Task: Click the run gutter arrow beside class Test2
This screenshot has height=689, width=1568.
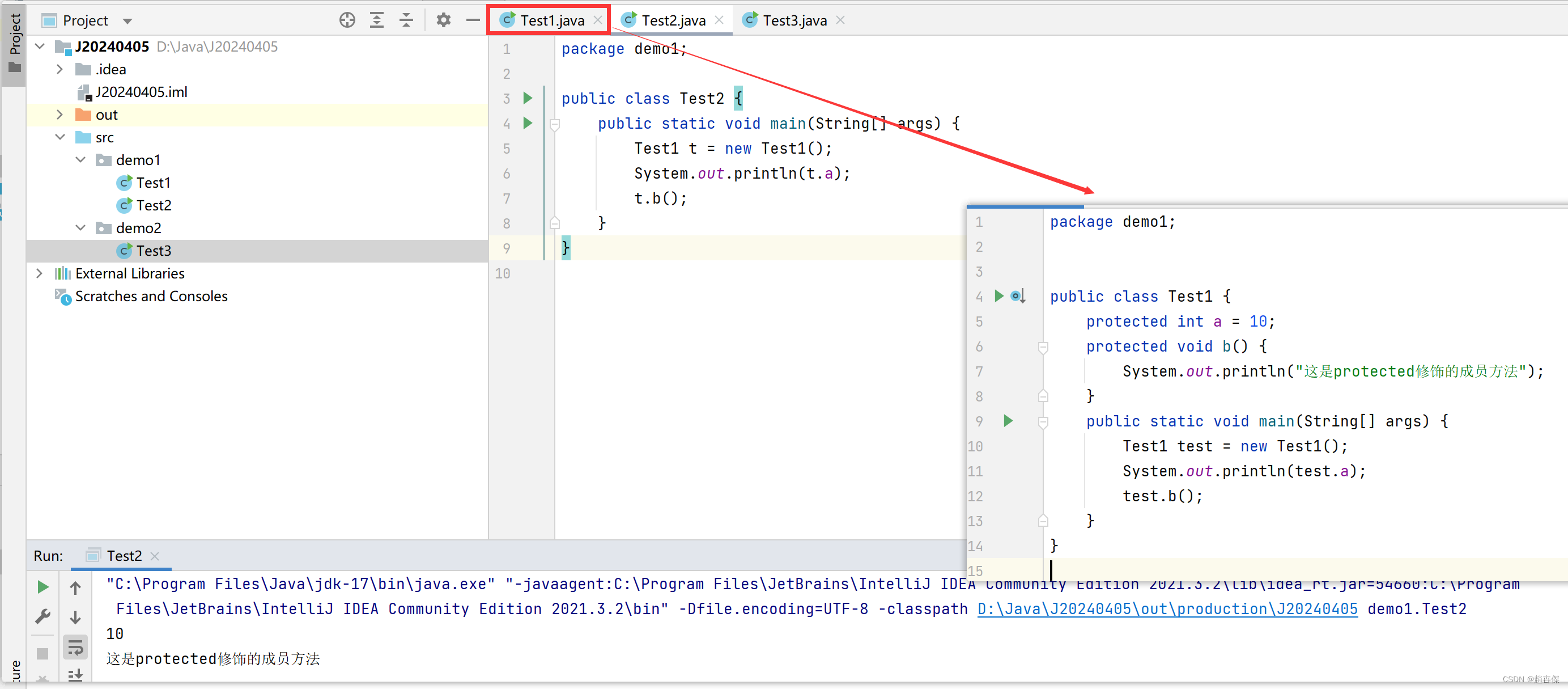Action: 528,98
